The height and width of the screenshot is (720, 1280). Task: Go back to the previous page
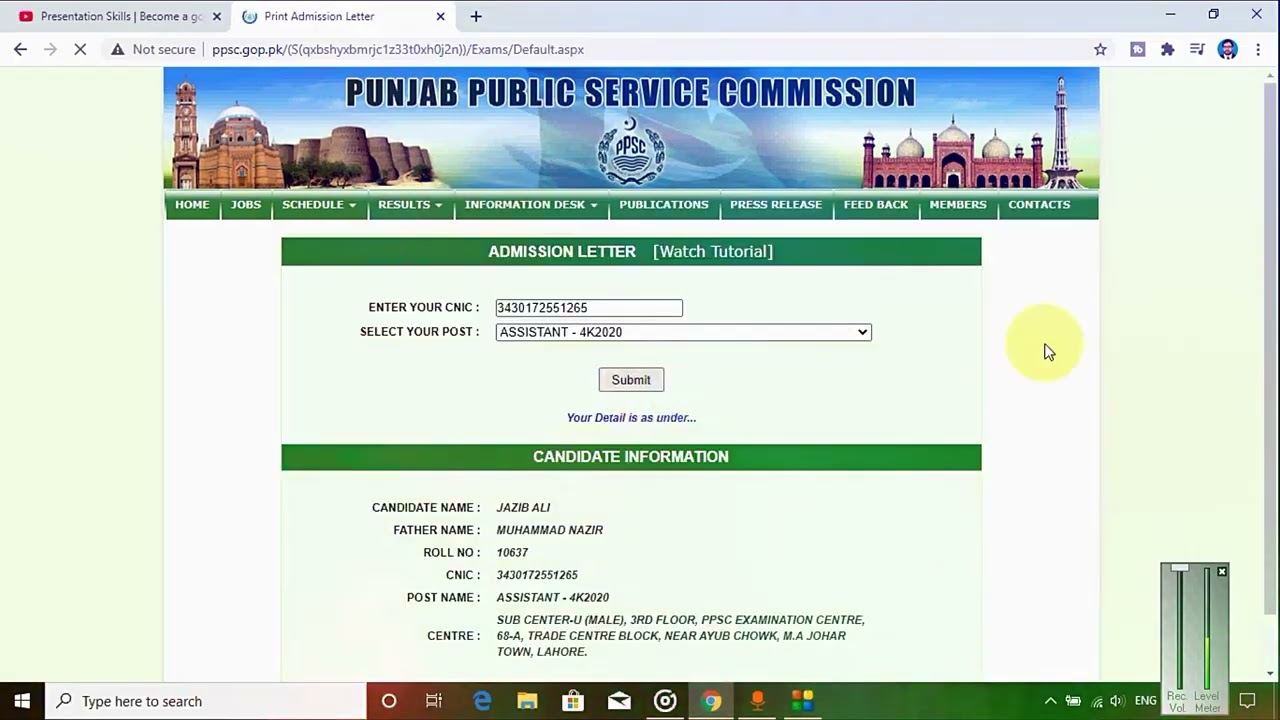(20, 49)
